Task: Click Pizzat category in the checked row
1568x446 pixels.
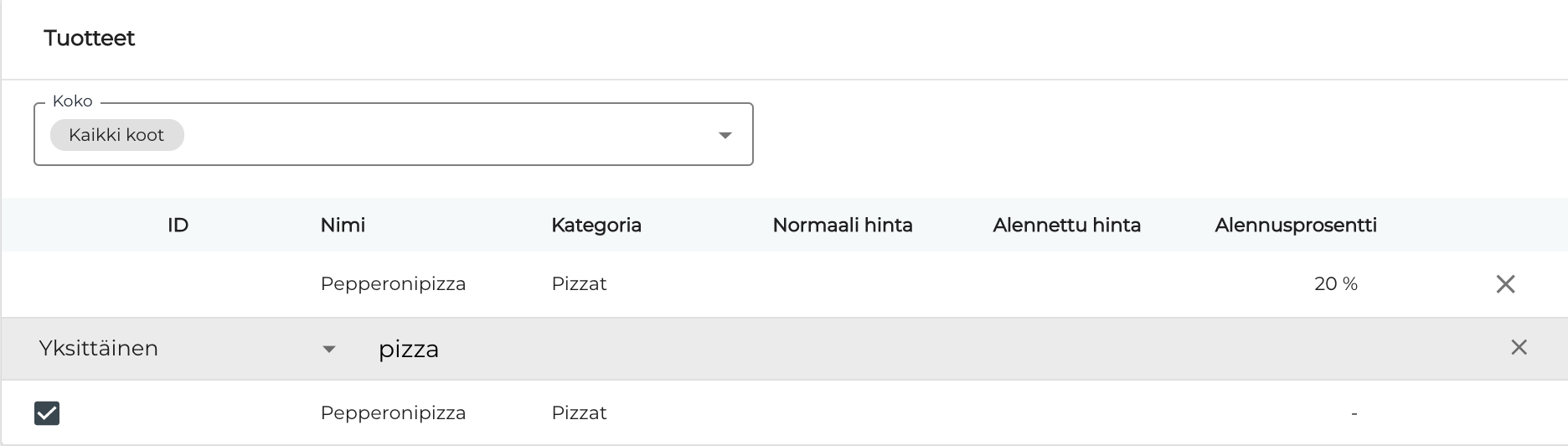Action: [579, 413]
